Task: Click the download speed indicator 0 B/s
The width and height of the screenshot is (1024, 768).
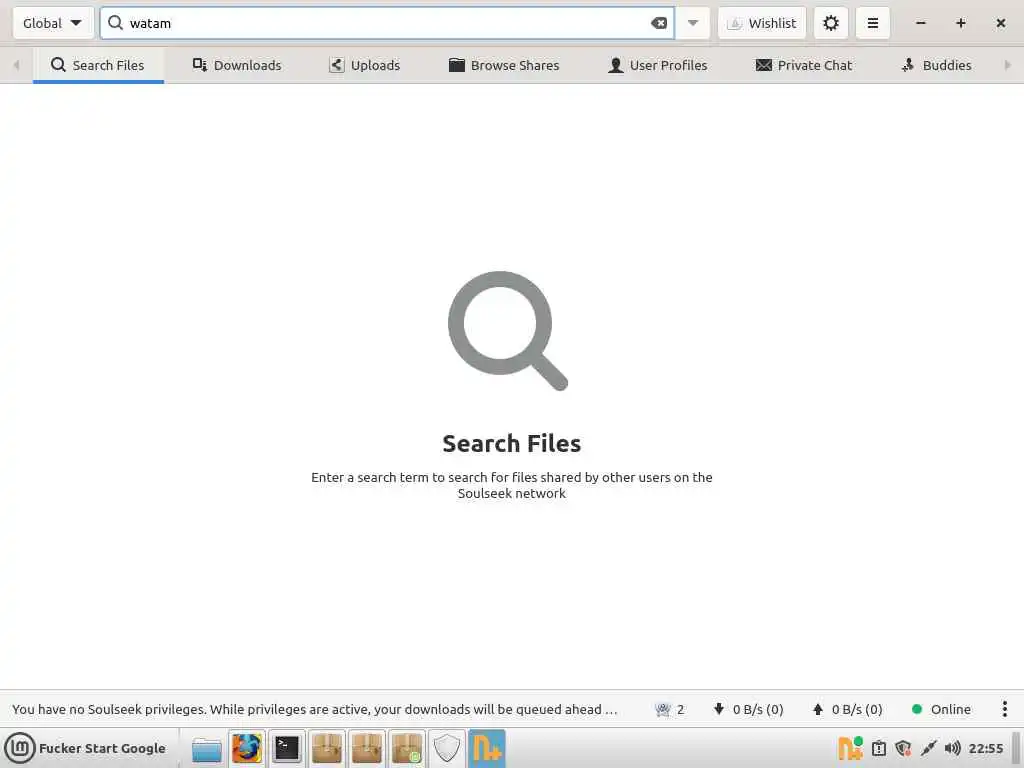Action: [748, 709]
